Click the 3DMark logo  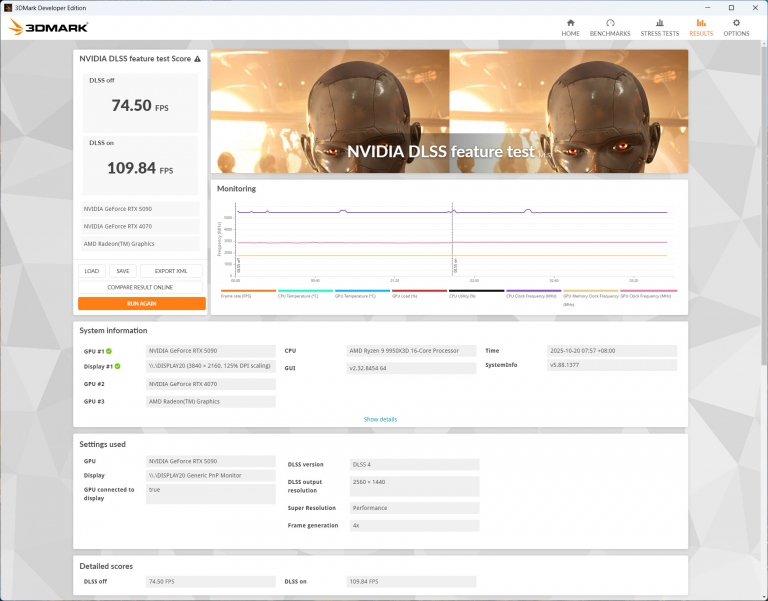click(48, 27)
